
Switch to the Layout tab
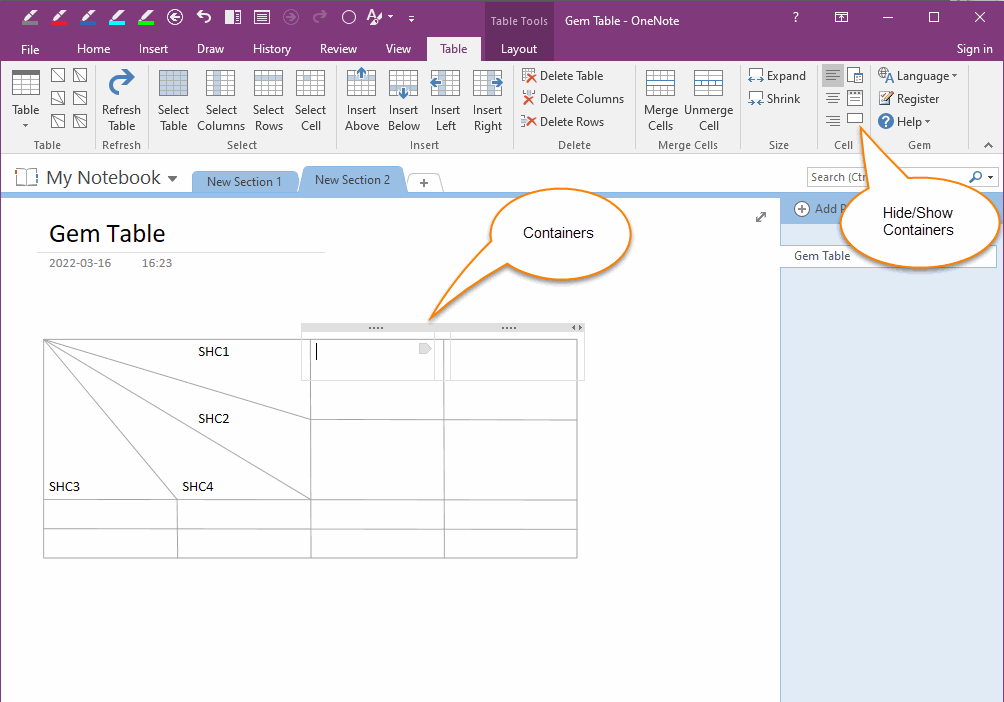(x=519, y=49)
